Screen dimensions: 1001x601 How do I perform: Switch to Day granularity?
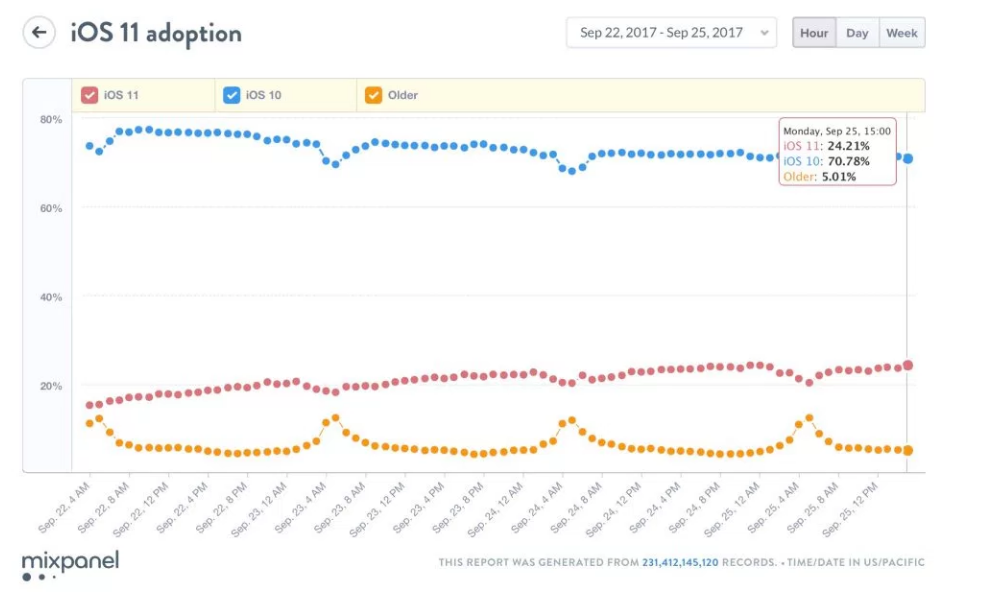tap(857, 33)
